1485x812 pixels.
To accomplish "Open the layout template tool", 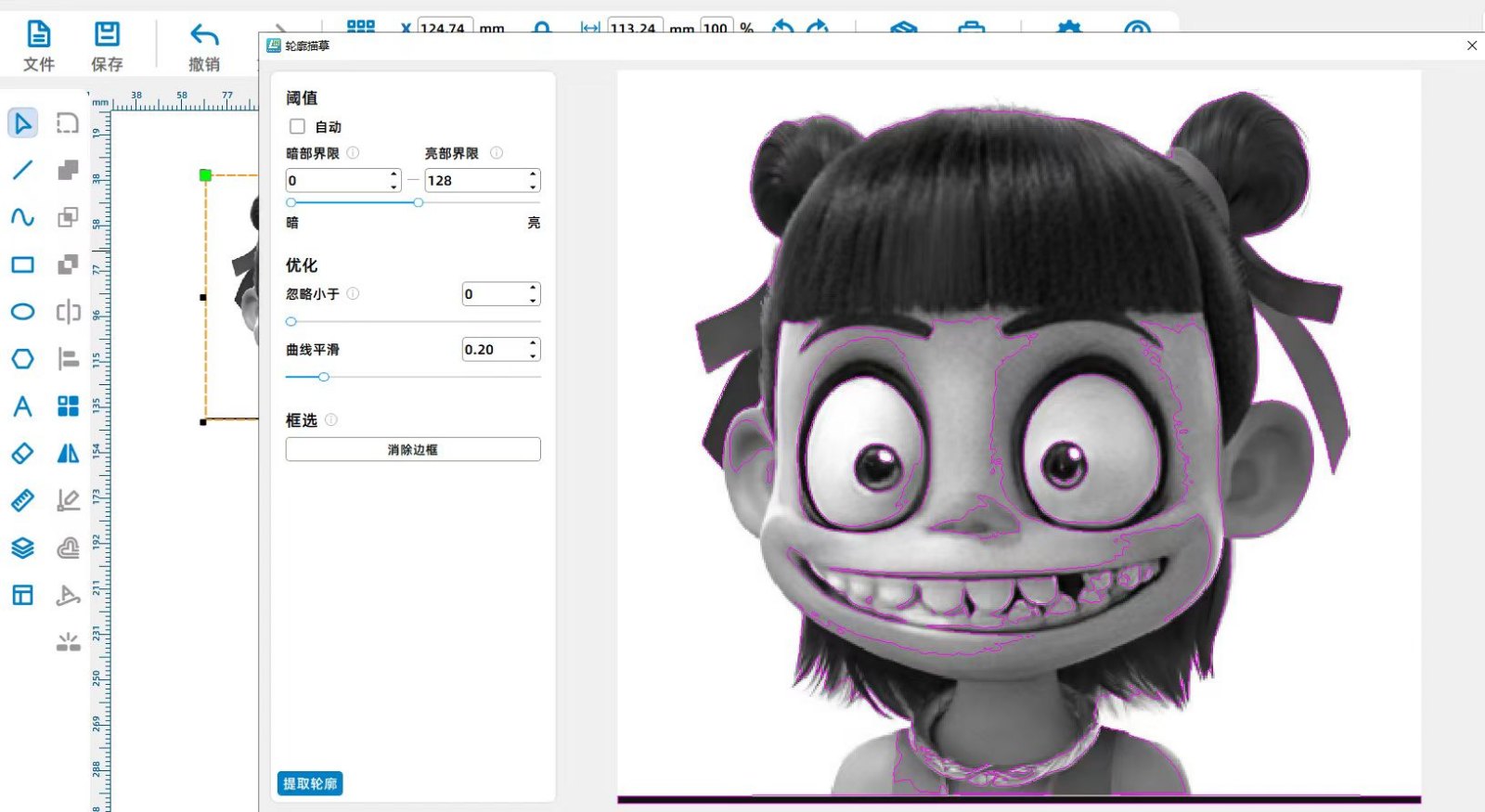I will pos(22,595).
